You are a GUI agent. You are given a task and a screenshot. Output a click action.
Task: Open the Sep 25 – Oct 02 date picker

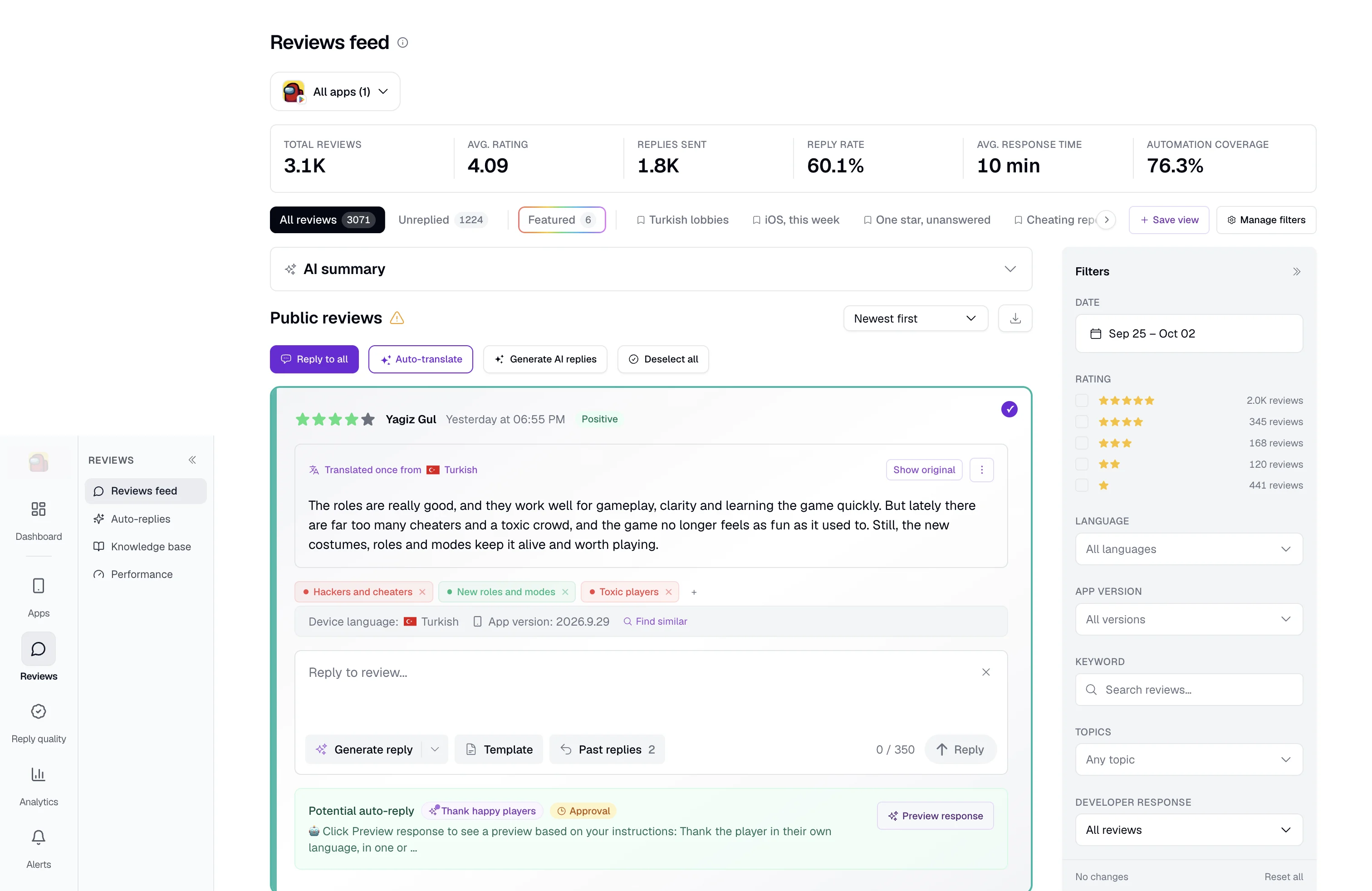point(1188,334)
